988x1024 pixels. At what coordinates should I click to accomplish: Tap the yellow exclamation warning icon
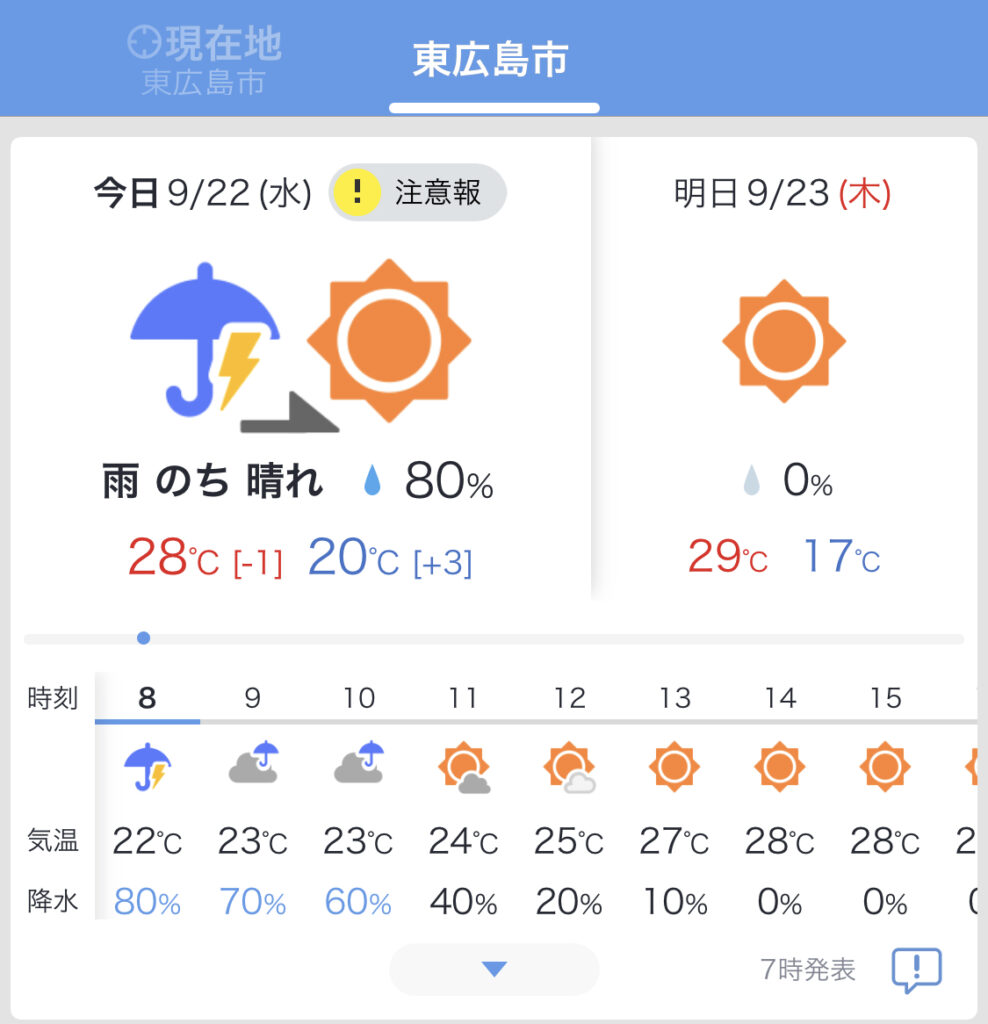357,192
